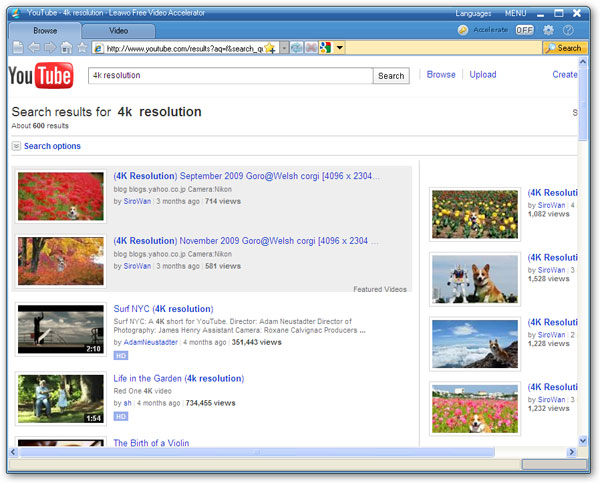Open sidebar thumbnail of corgi in tulips
The width and height of the screenshot is (600, 483).
tap(474, 214)
